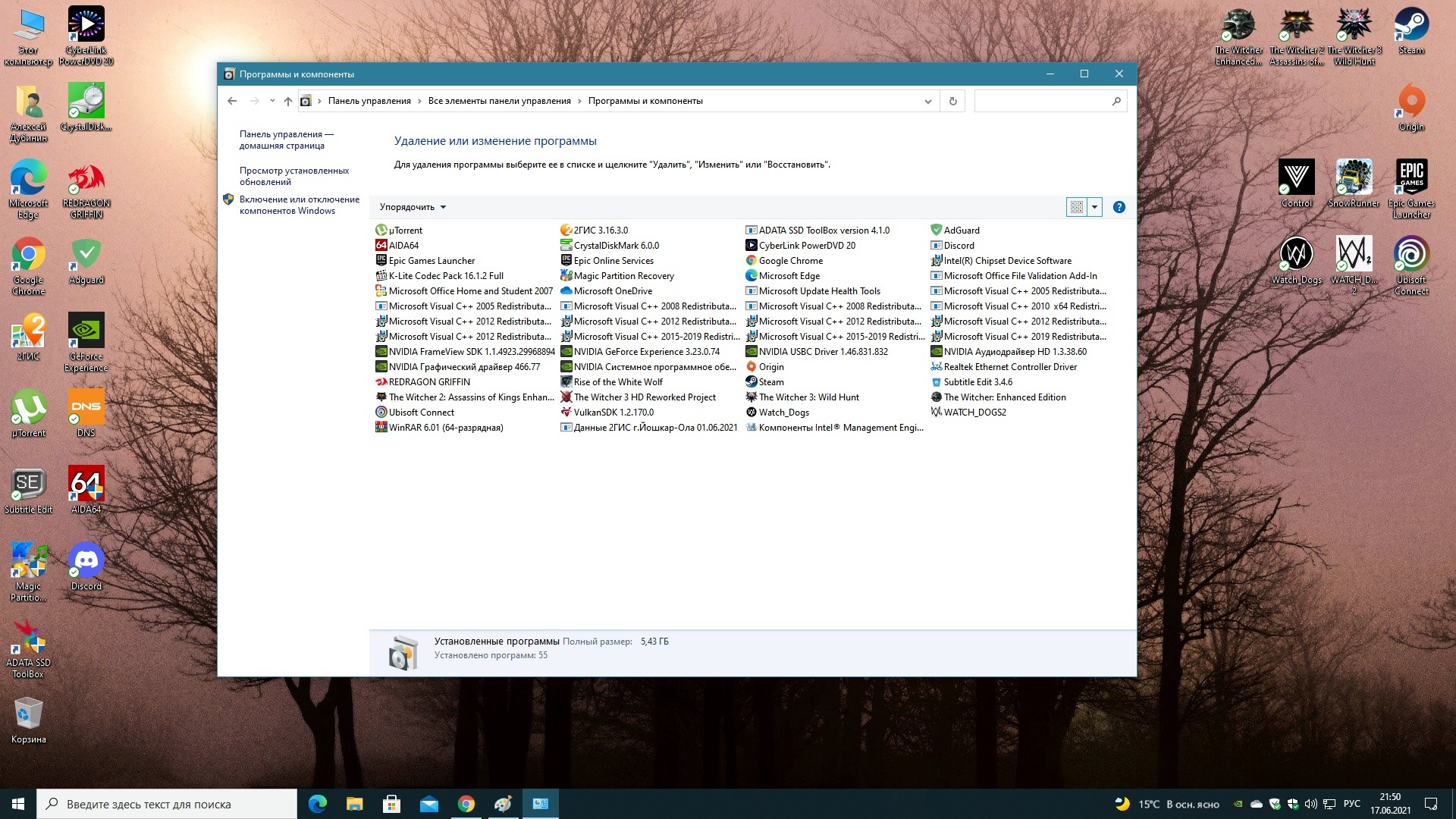Open Включение или отключение компонентов Windows
1456x819 pixels.
pos(300,205)
